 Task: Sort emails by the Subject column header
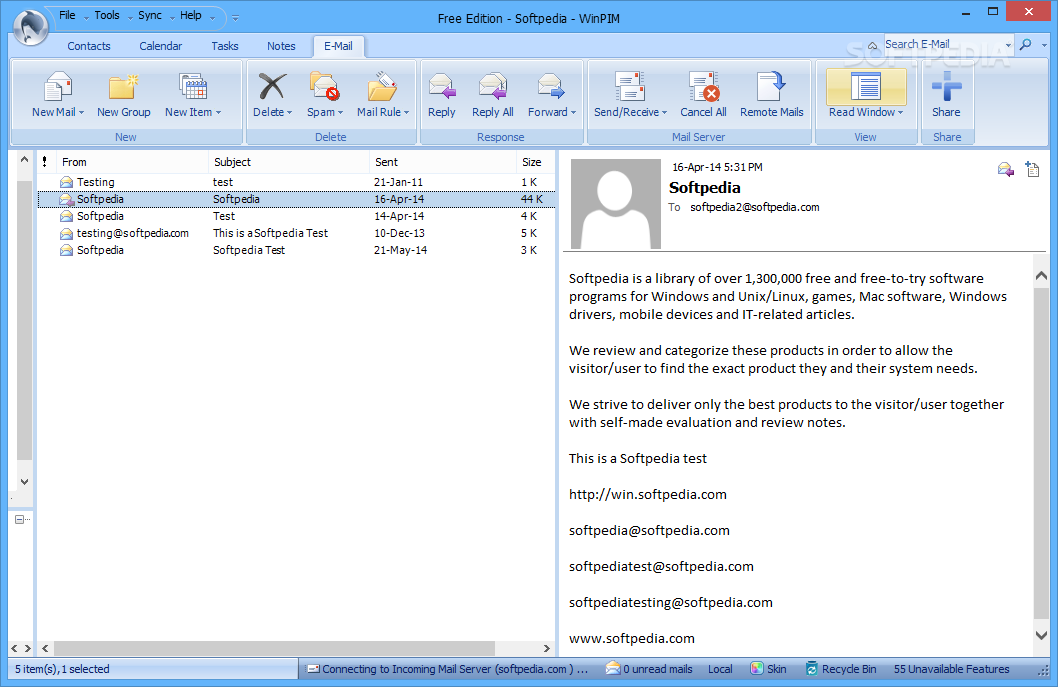(289, 162)
